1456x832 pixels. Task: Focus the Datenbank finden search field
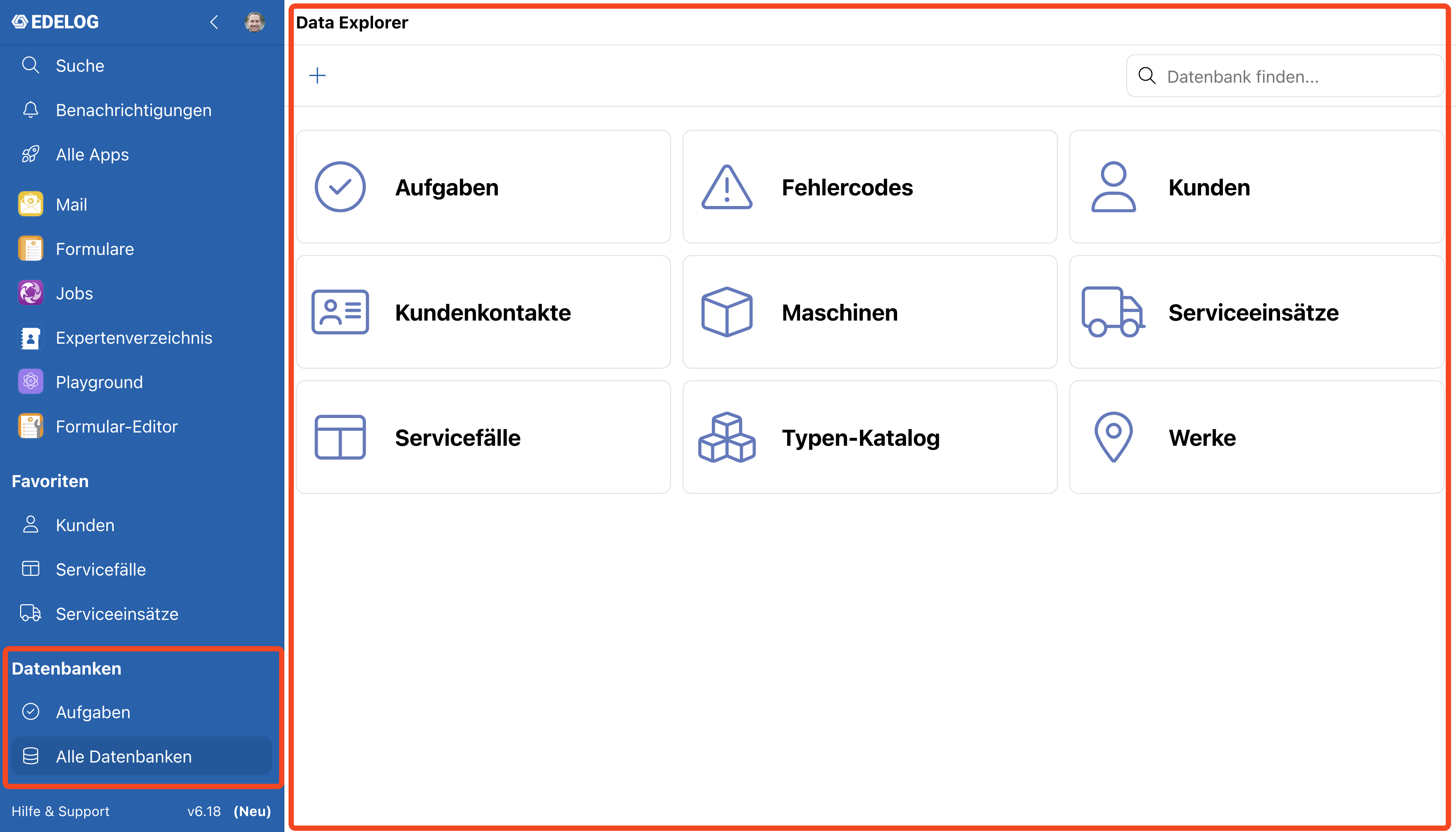coord(1285,76)
